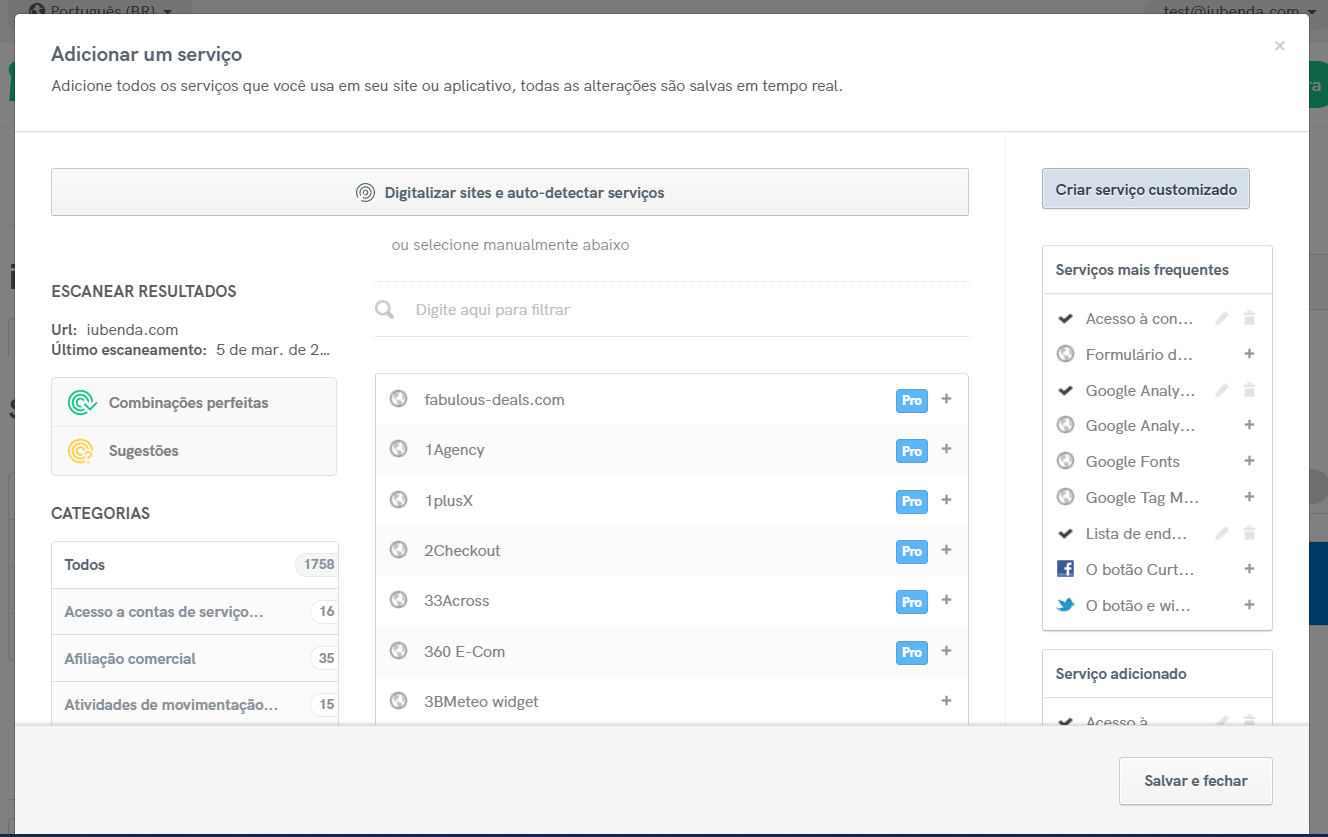This screenshot has width=1328, height=837.
Task: Click plus icon next to fabulous-deals.com
Action: (946, 399)
